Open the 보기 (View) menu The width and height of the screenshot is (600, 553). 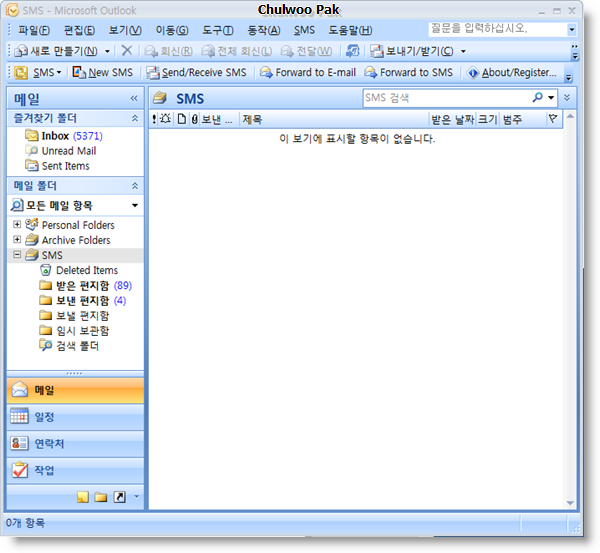pos(125,30)
